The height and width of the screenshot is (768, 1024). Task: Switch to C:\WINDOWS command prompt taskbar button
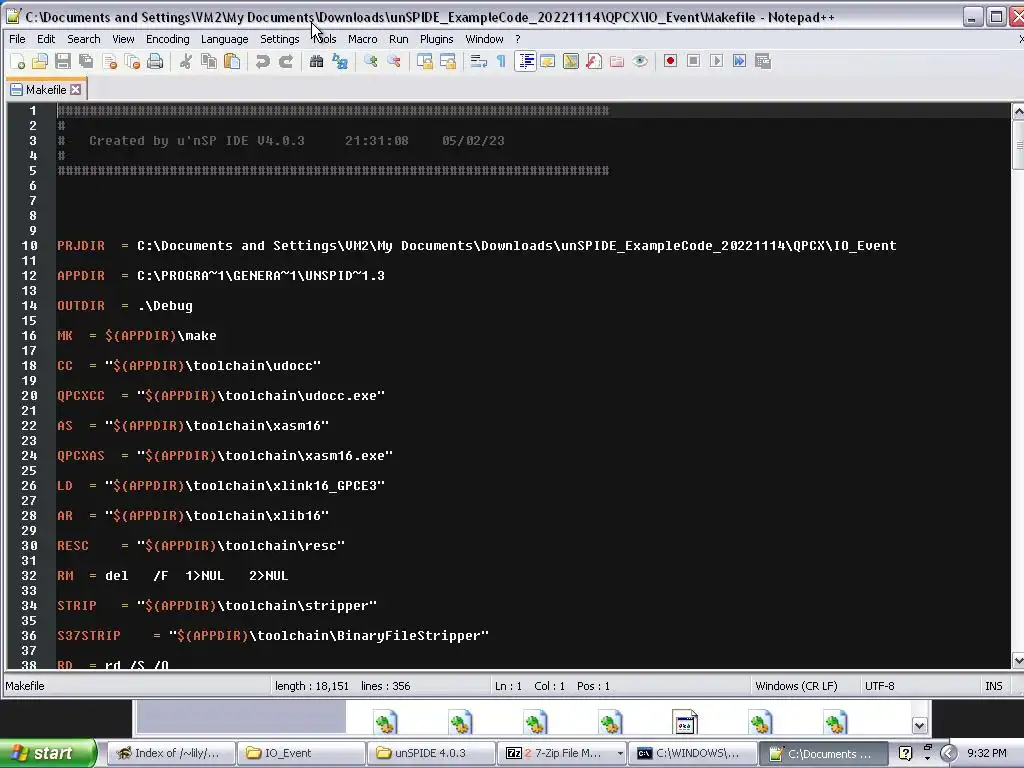(692, 753)
